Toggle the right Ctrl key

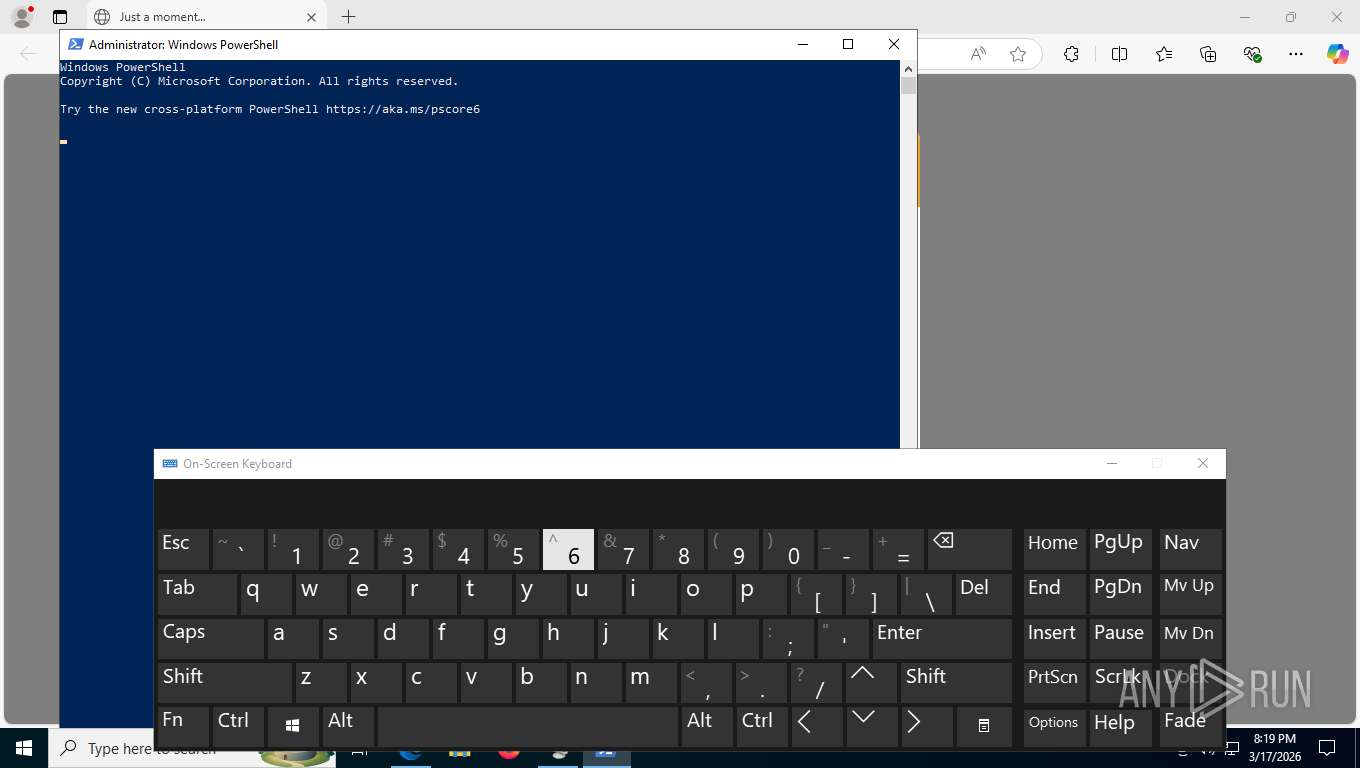click(762, 727)
